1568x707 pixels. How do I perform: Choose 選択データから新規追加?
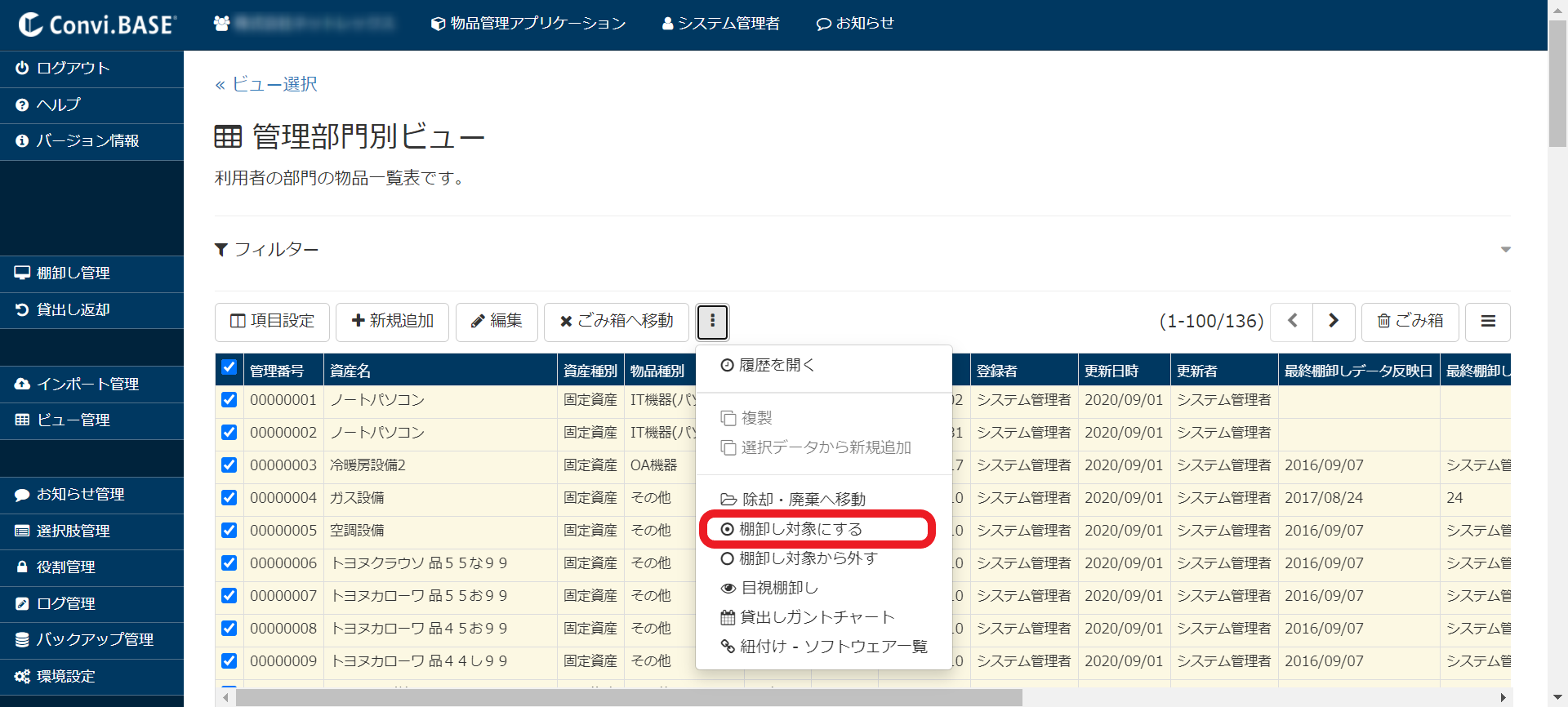coord(824,447)
